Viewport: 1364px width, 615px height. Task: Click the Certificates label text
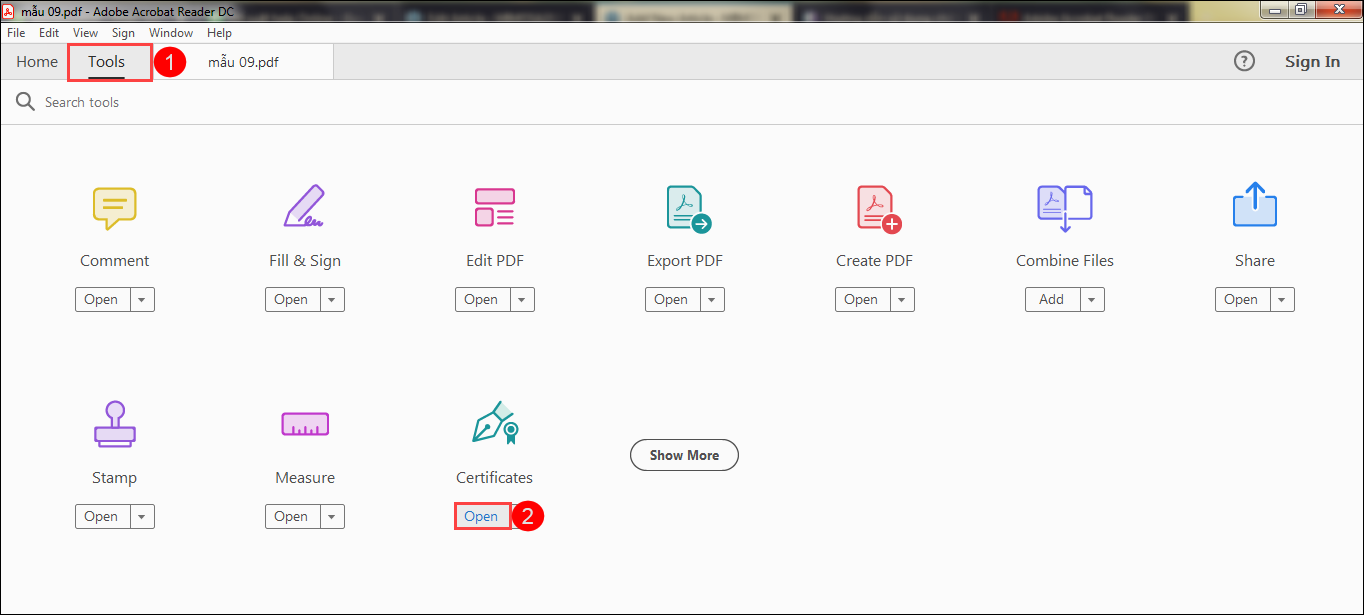click(x=494, y=478)
